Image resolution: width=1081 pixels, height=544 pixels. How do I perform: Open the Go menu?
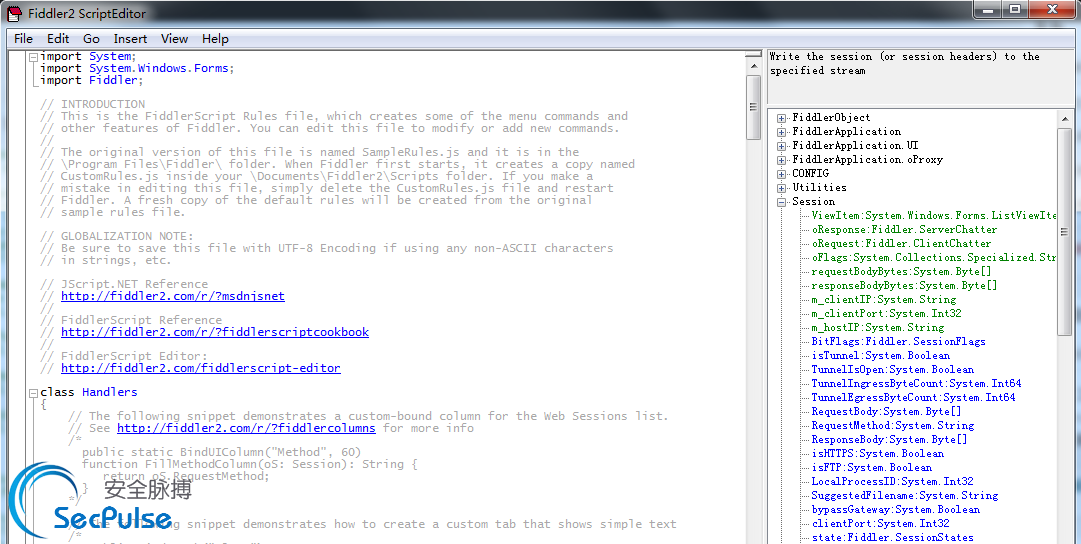(91, 39)
